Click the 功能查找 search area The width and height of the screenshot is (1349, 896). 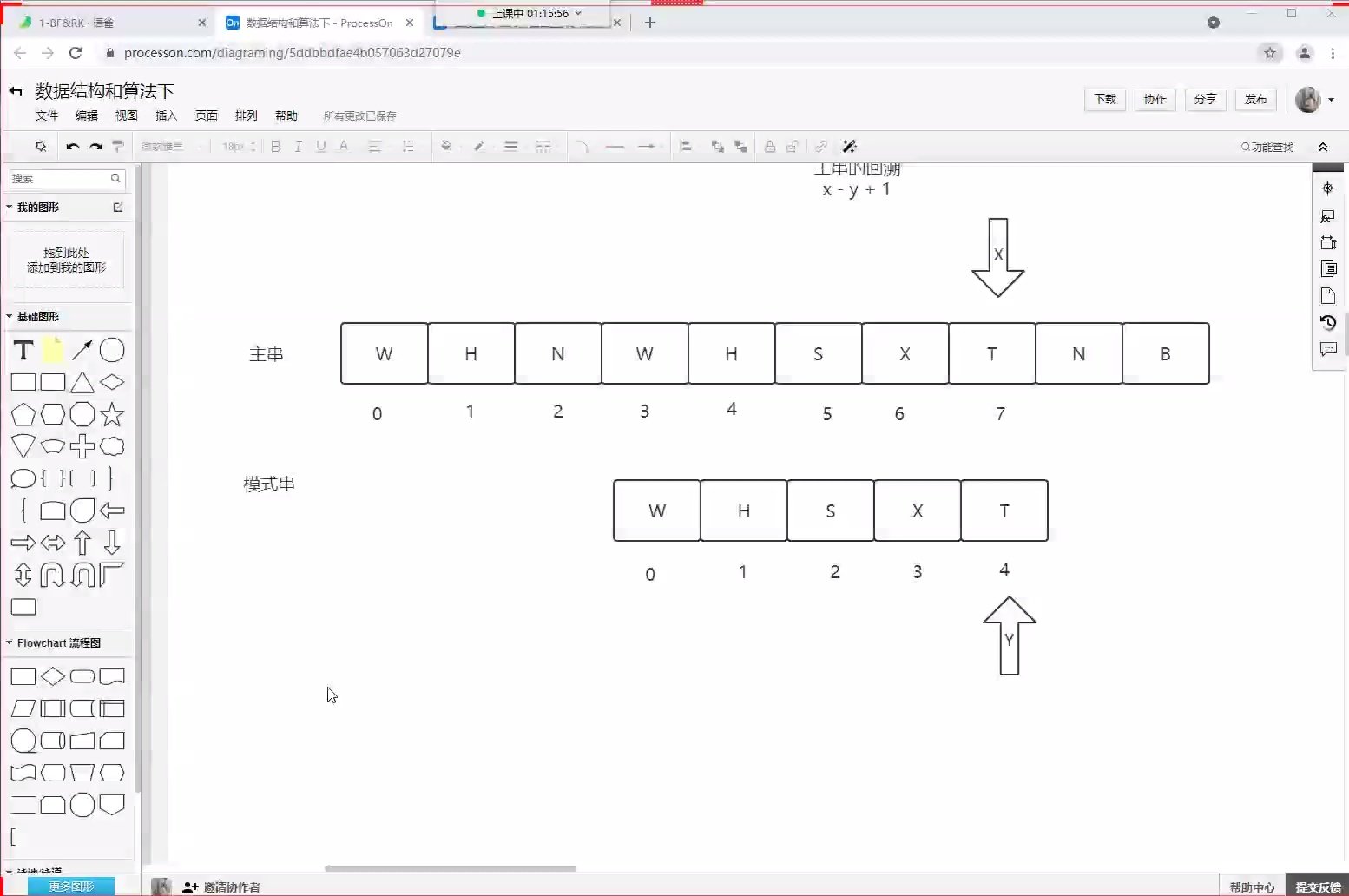[1267, 146]
